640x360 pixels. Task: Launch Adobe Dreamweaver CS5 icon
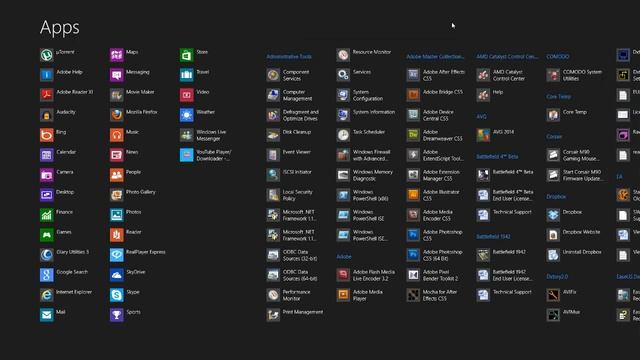413,135
